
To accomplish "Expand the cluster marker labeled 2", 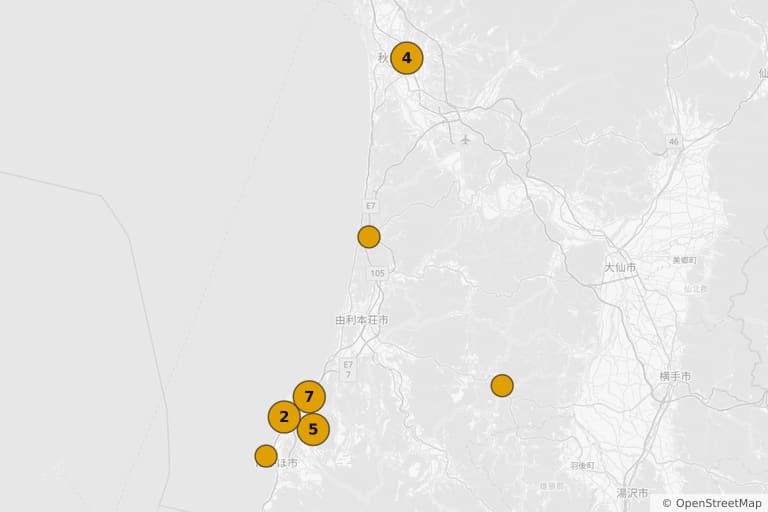I will [284, 417].
